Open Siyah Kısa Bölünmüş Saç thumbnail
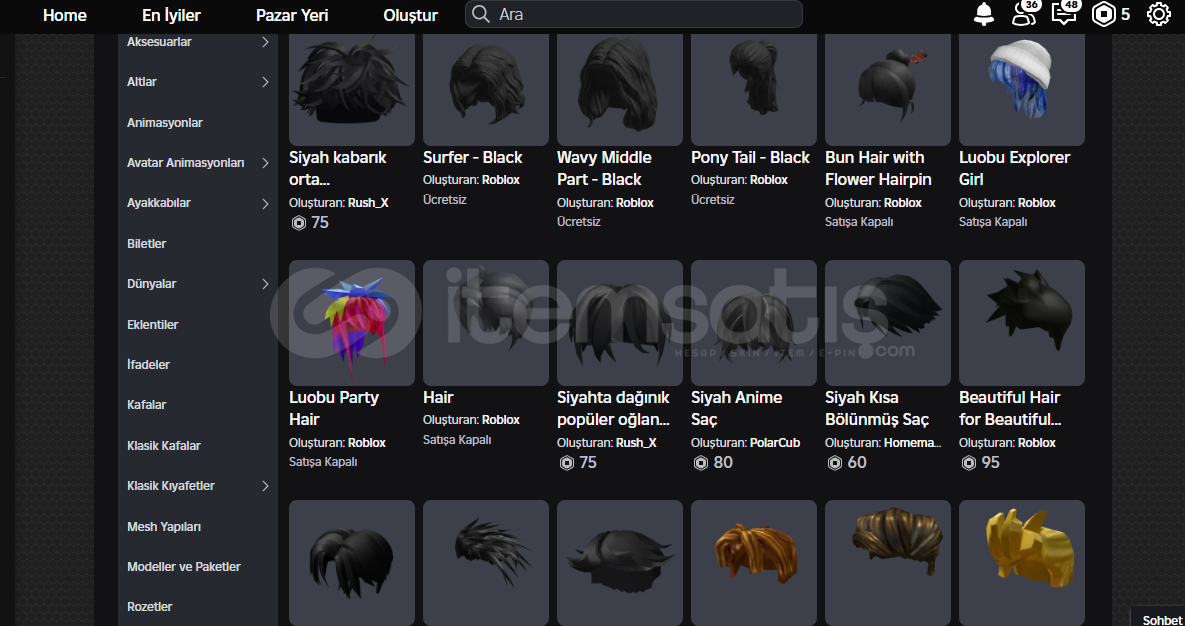Screen dimensions: 1185x626 tap(888, 323)
